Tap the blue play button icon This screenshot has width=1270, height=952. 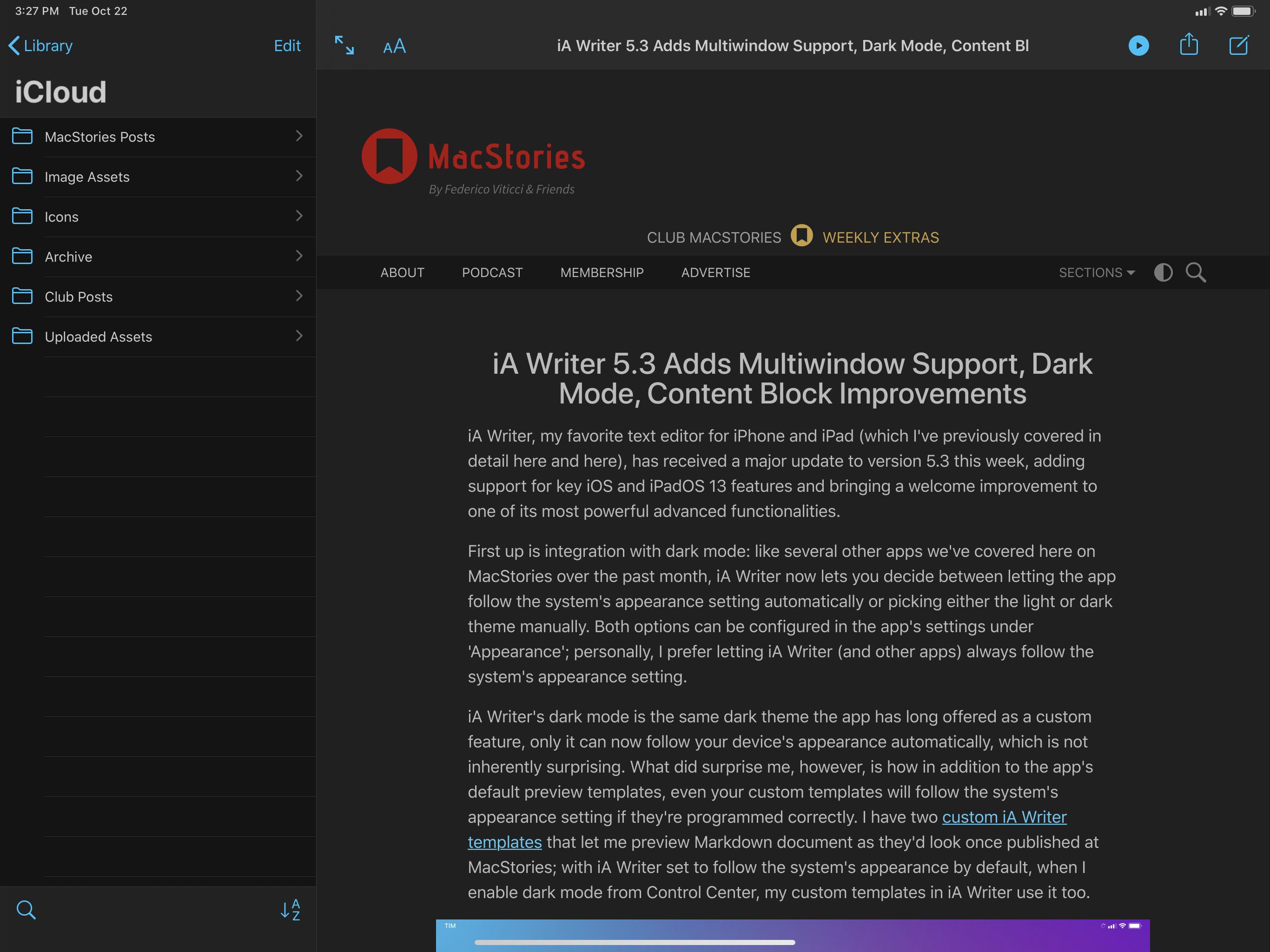click(1138, 46)
